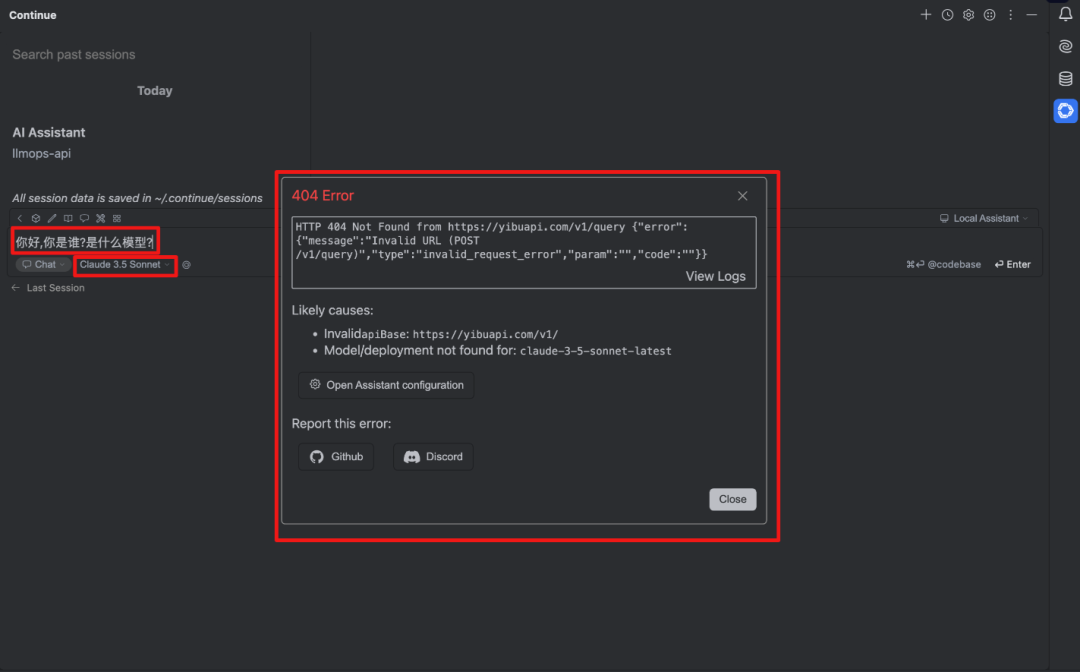The image size is (1080, 672).
Task: Click the HTTP 404 Not Found error text
Action: pyautogui.click(x=501, y=240)
